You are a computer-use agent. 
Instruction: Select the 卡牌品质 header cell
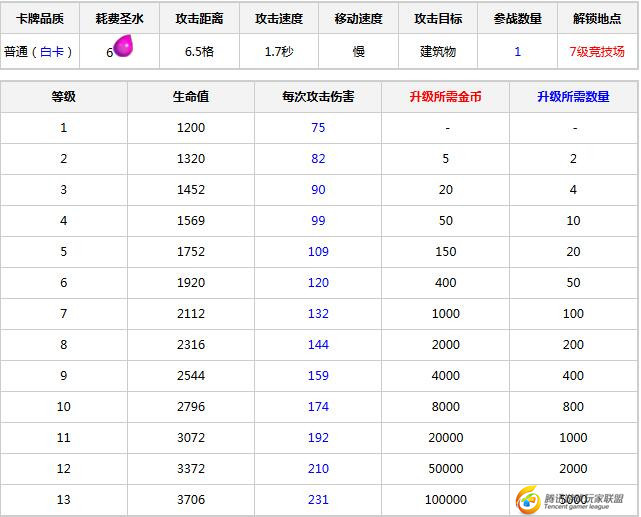[40, 19]
